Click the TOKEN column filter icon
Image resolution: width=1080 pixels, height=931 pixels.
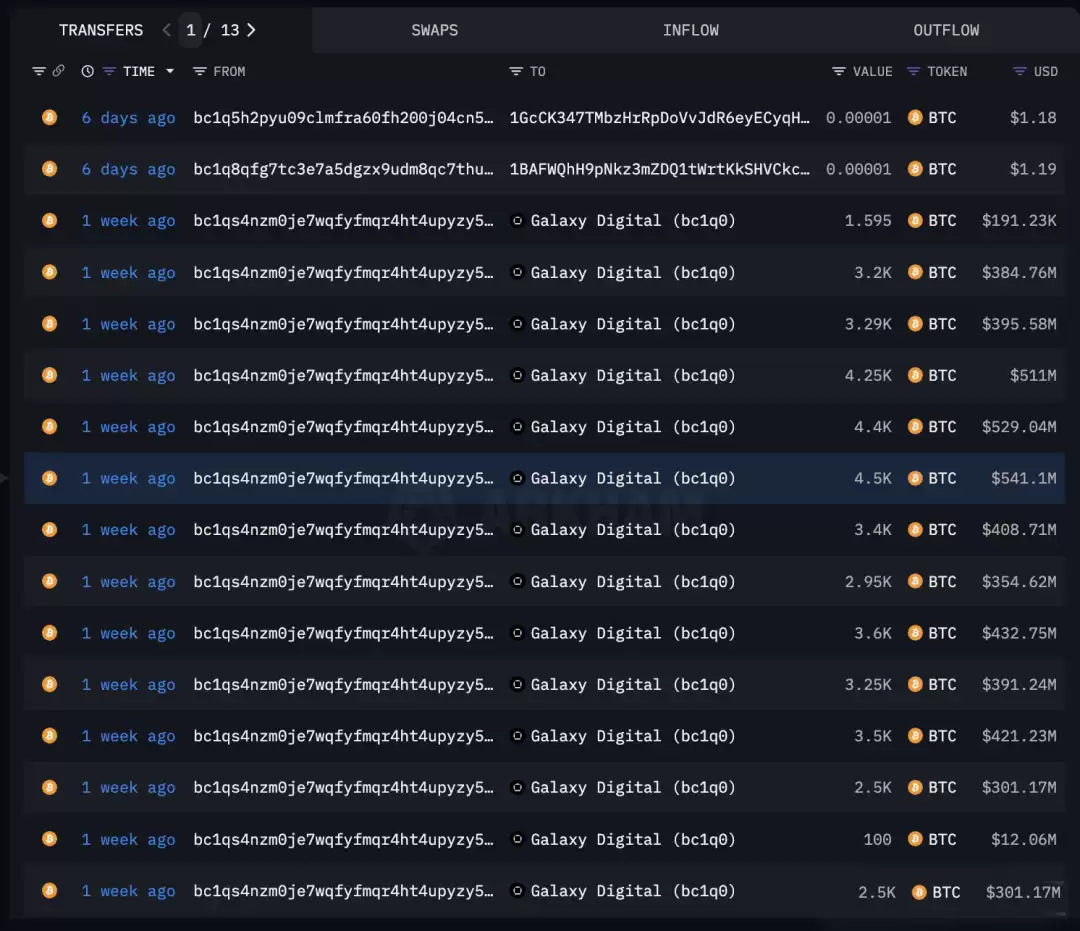[913, 72]
